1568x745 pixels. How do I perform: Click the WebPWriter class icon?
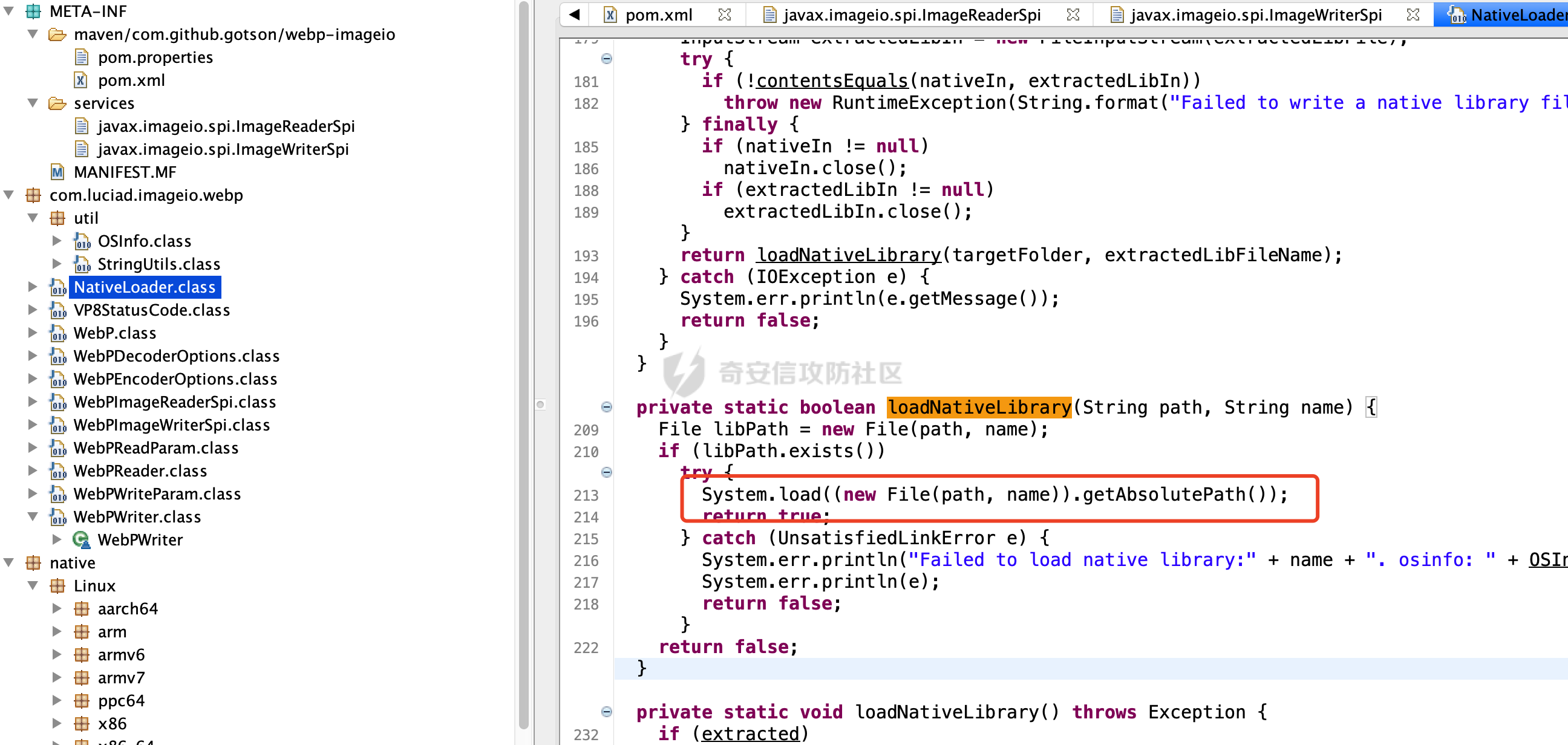click(x=81, y=540)
